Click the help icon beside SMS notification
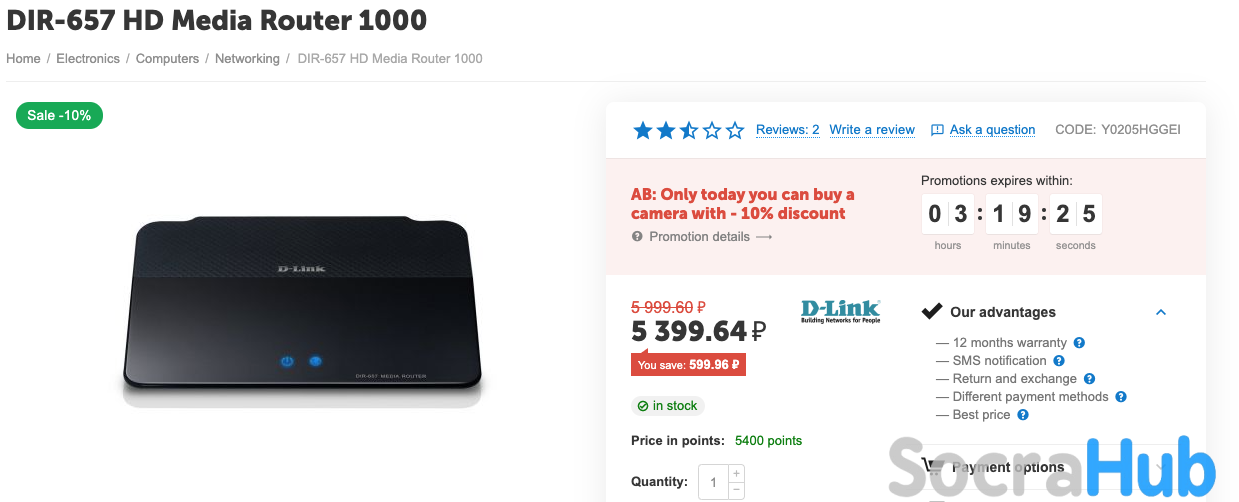 point(1059,361)
